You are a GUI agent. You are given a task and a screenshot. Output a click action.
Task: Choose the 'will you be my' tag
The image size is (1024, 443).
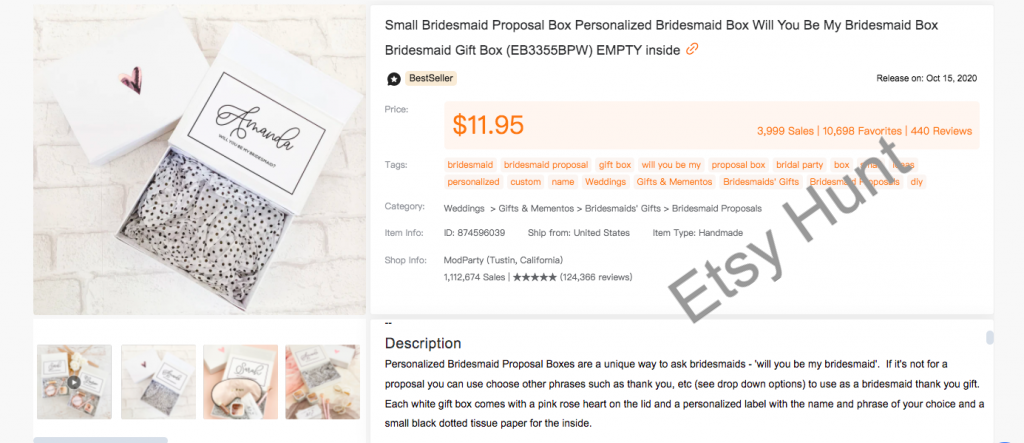pyautogui.click(x=671, y=164)
